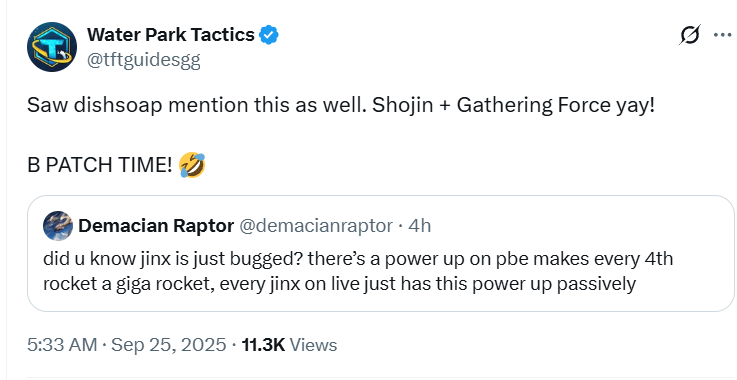Click the Sep 25, 2025 date link
Screen dimensions: 737x380
click(x=169, y=345)
